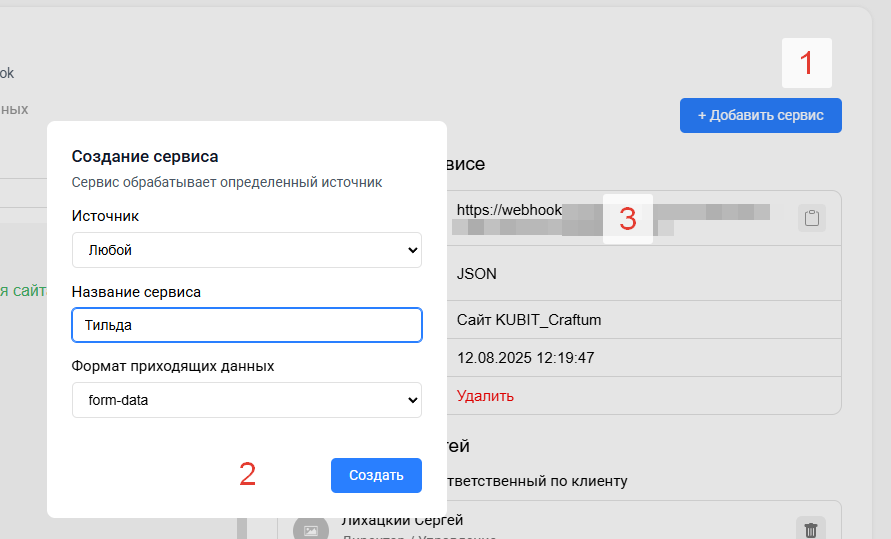This screenshot has height=539, width=891.
Task: Click the Сервис обрабатывает определенный источник subtitle
Action: [x=227, y=182]
